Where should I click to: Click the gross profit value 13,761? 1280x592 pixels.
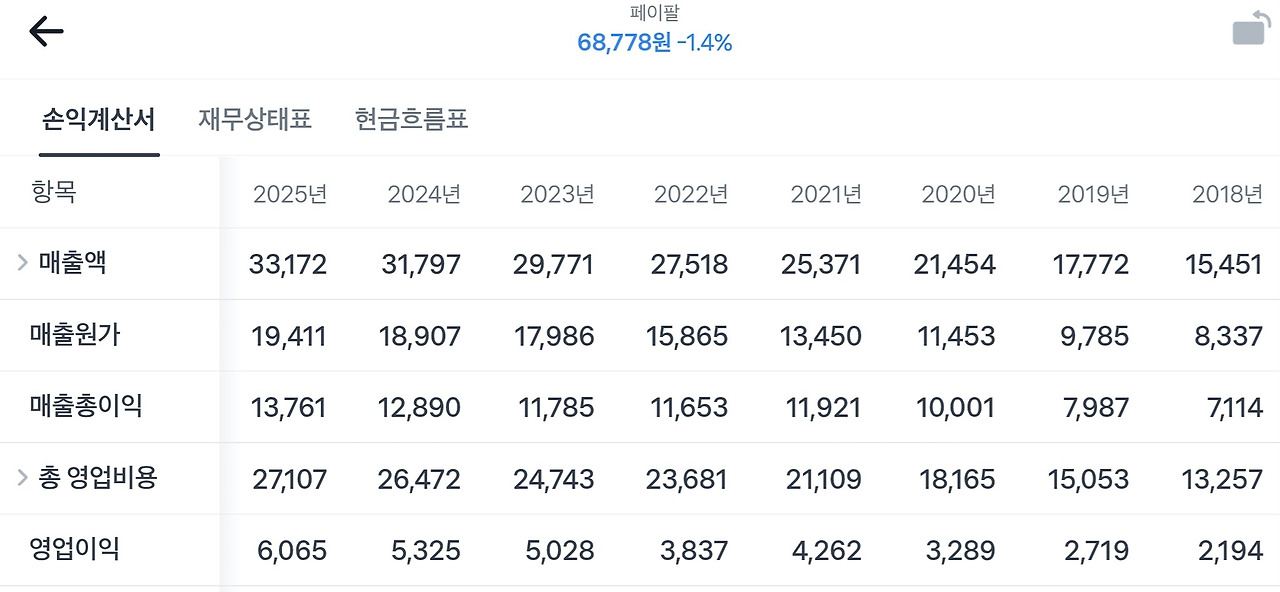286,407
